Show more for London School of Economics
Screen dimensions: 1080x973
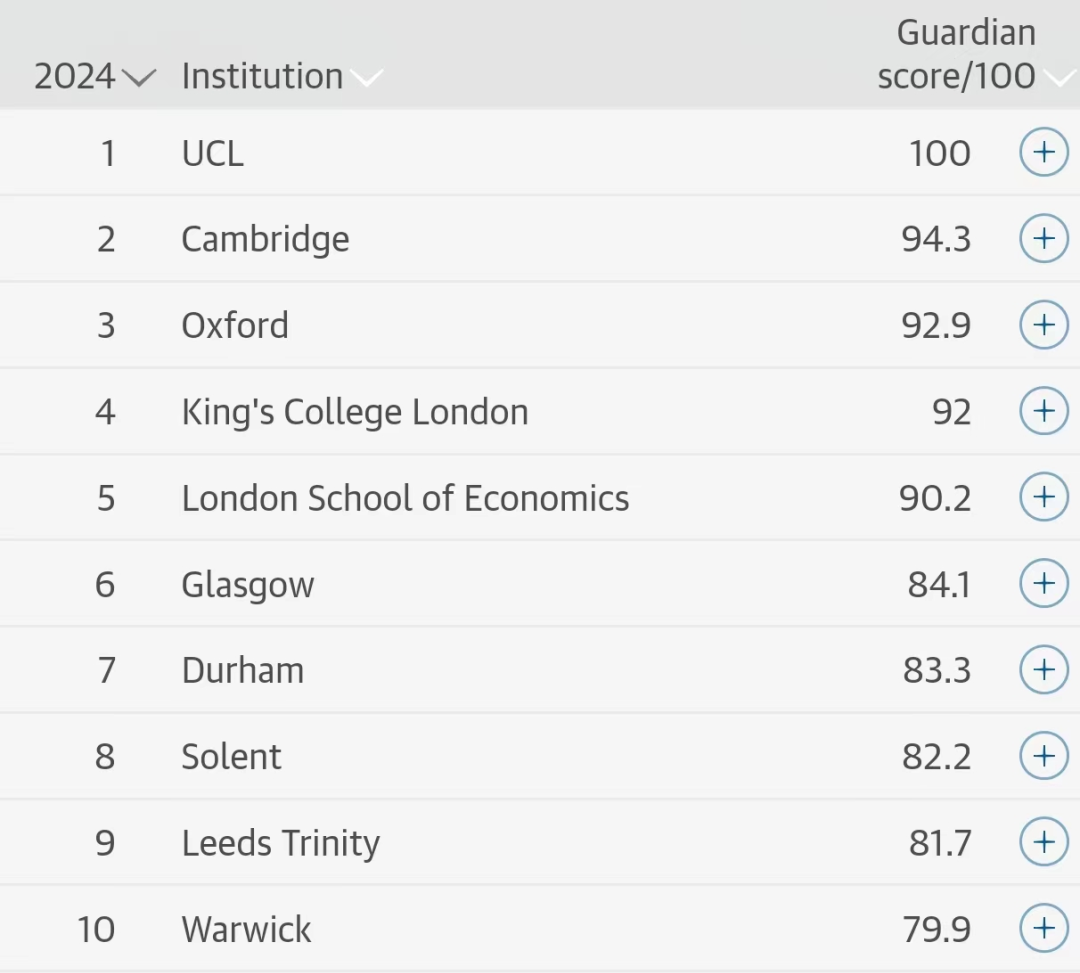[x=1044, y=496]
